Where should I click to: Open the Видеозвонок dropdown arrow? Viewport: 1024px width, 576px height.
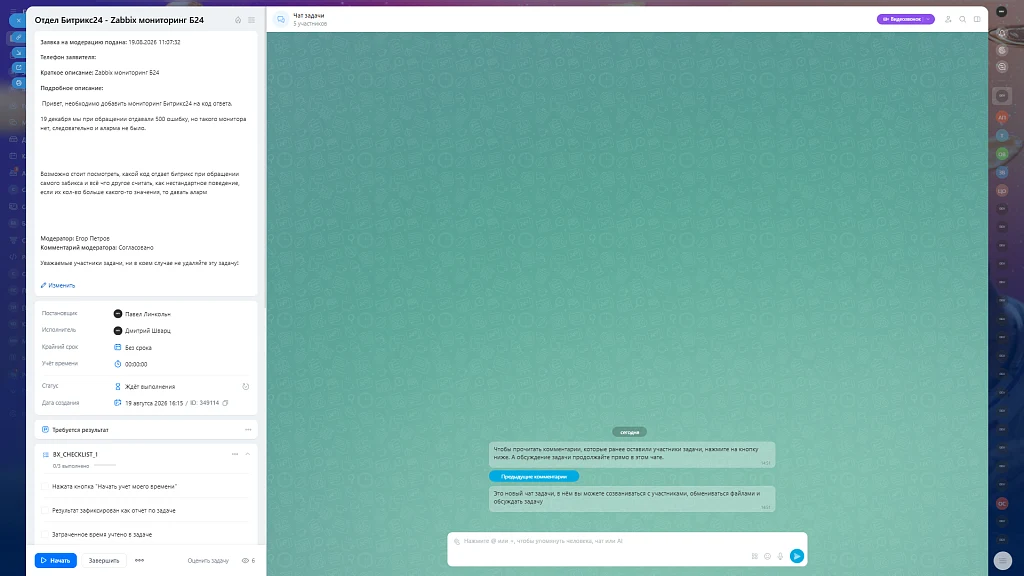929,19
